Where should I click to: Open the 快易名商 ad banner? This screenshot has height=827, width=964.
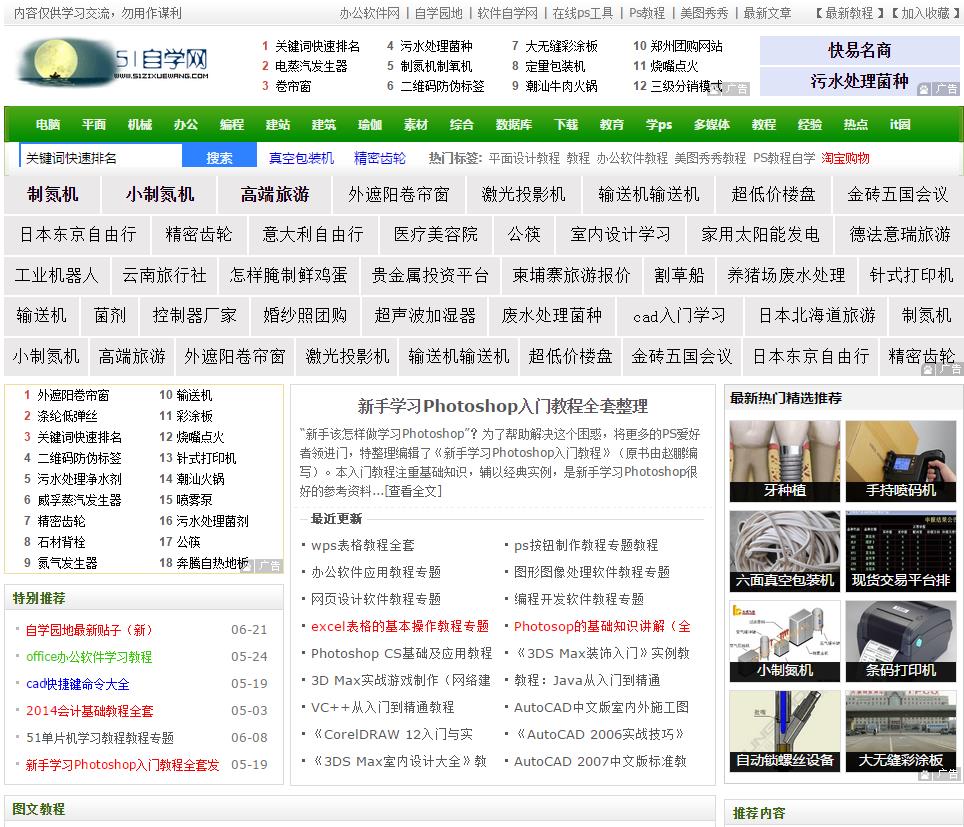pos(859,50)
